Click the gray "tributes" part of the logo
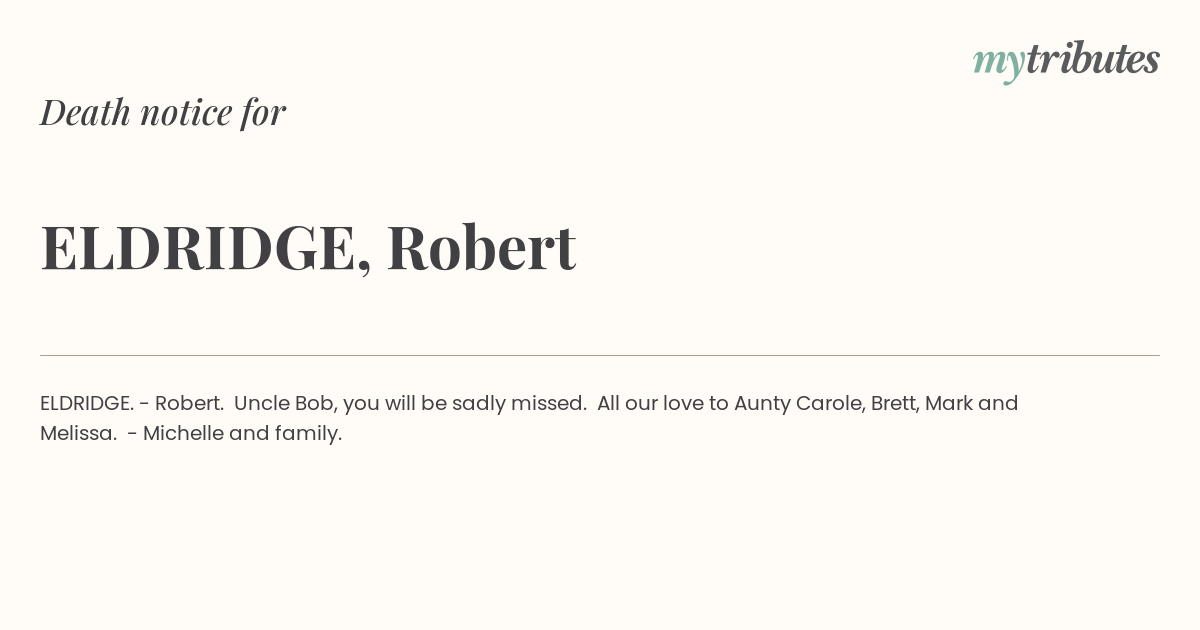 [1093, 59]
